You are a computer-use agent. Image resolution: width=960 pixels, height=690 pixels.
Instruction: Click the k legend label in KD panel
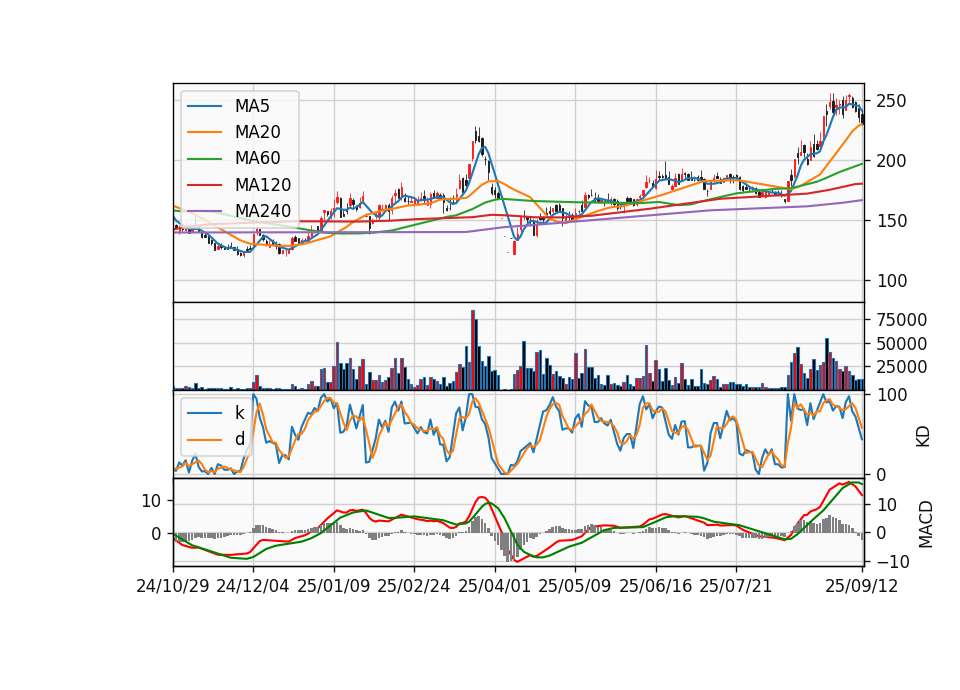click(x=239, y=413)
